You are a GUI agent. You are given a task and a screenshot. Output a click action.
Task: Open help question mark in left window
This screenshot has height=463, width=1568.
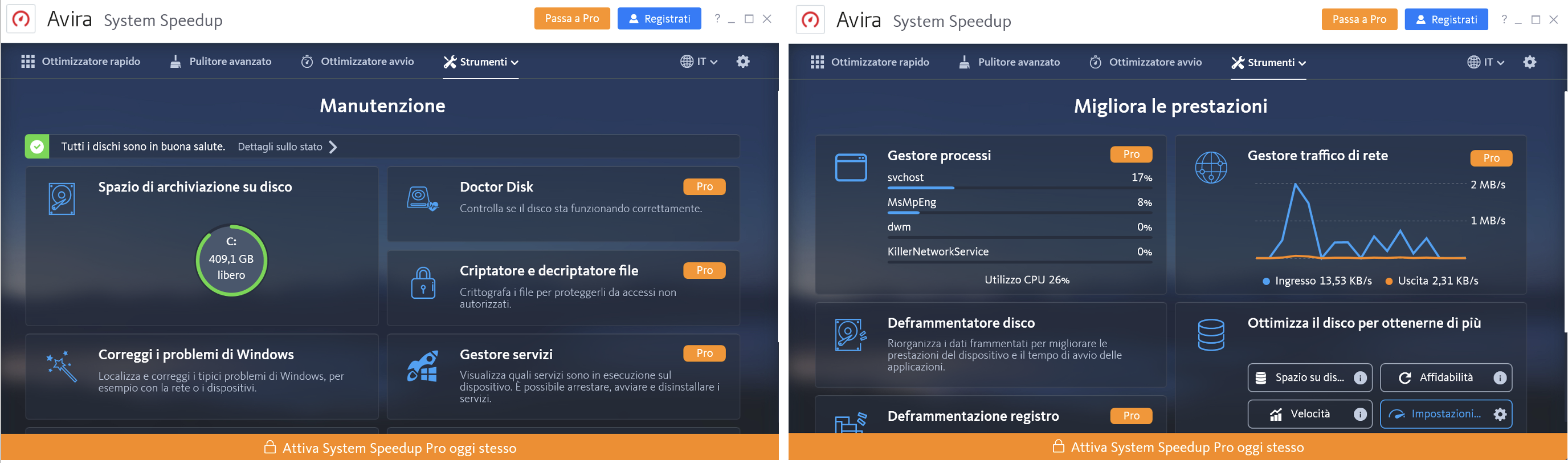(x=717, y=19)
